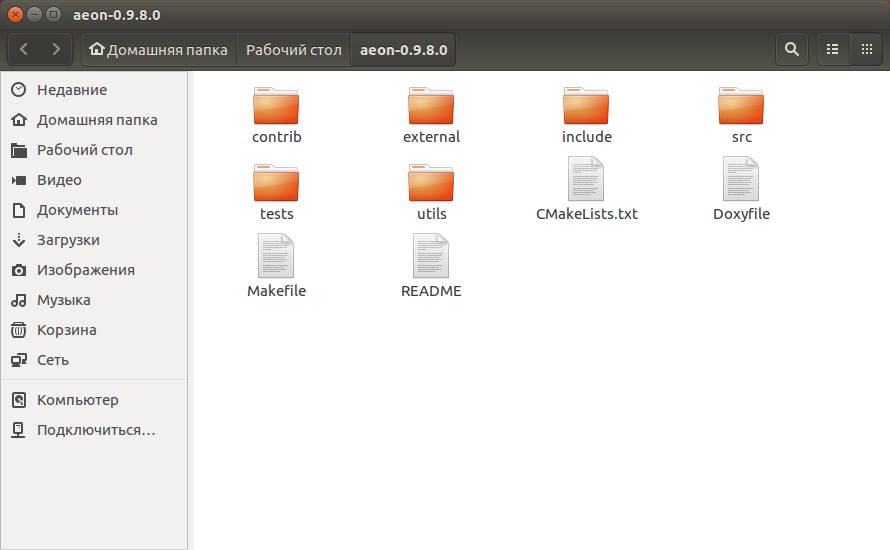Open Сеть in the sidebar
The height and width of the screenshot is (550, 890).
point(94,360)
